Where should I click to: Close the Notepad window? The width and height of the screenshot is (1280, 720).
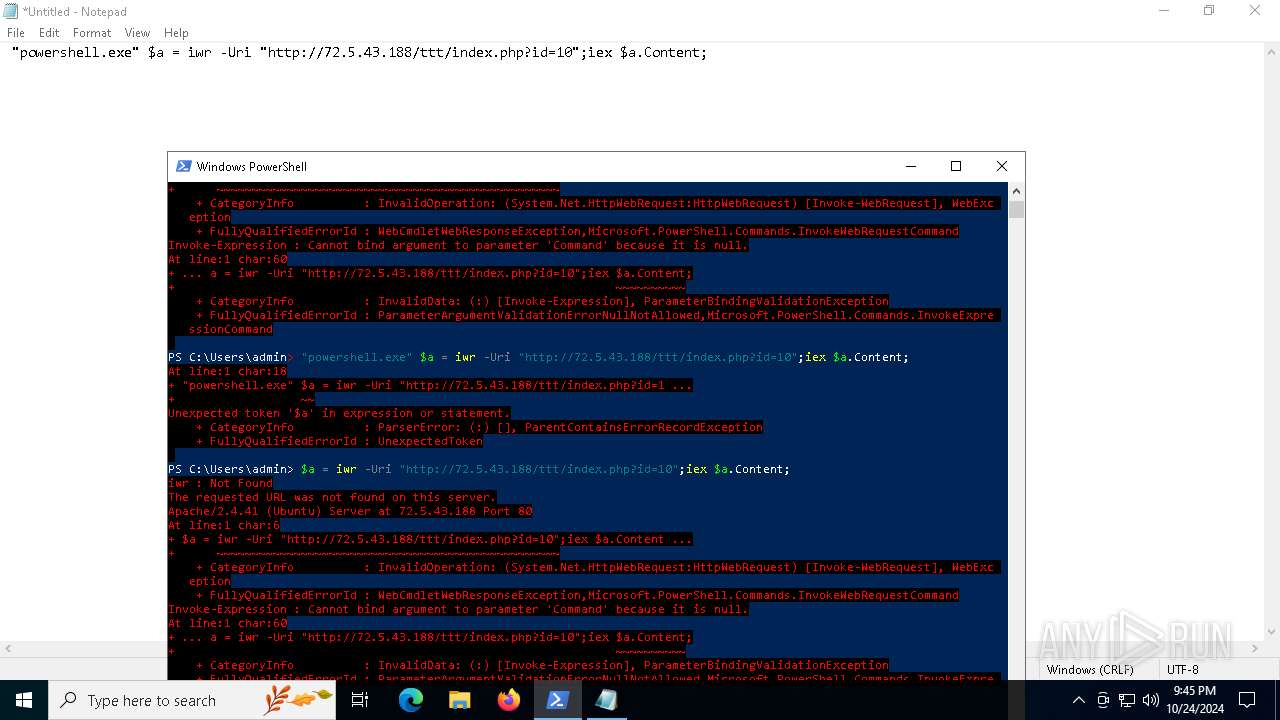(x=1255, y=11)
